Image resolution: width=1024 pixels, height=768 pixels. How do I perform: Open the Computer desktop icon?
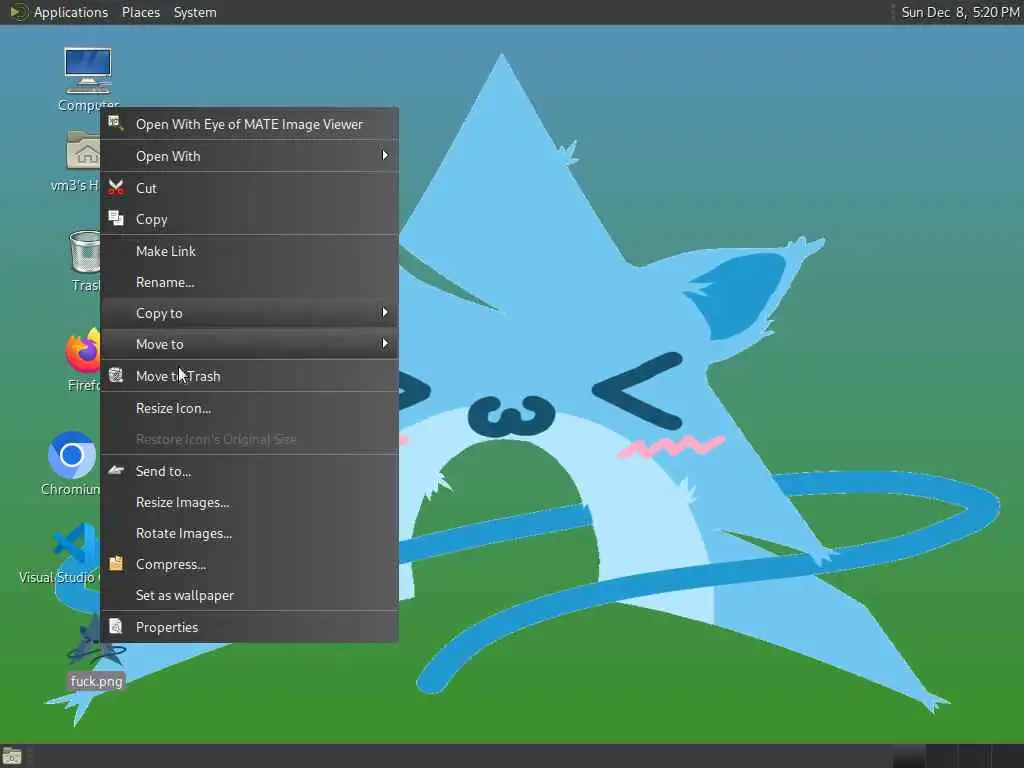pos(88,71)
